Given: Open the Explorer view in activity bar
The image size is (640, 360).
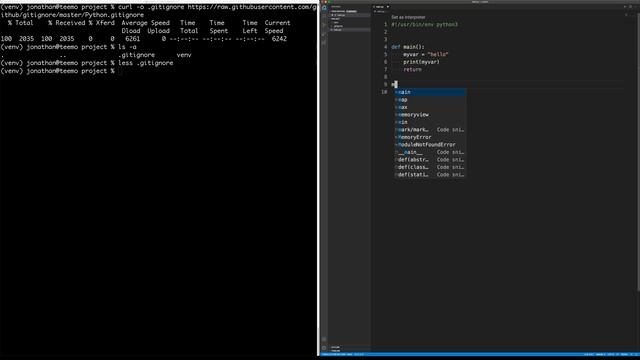Looking at the screenshot, I should tap(324, 8).
